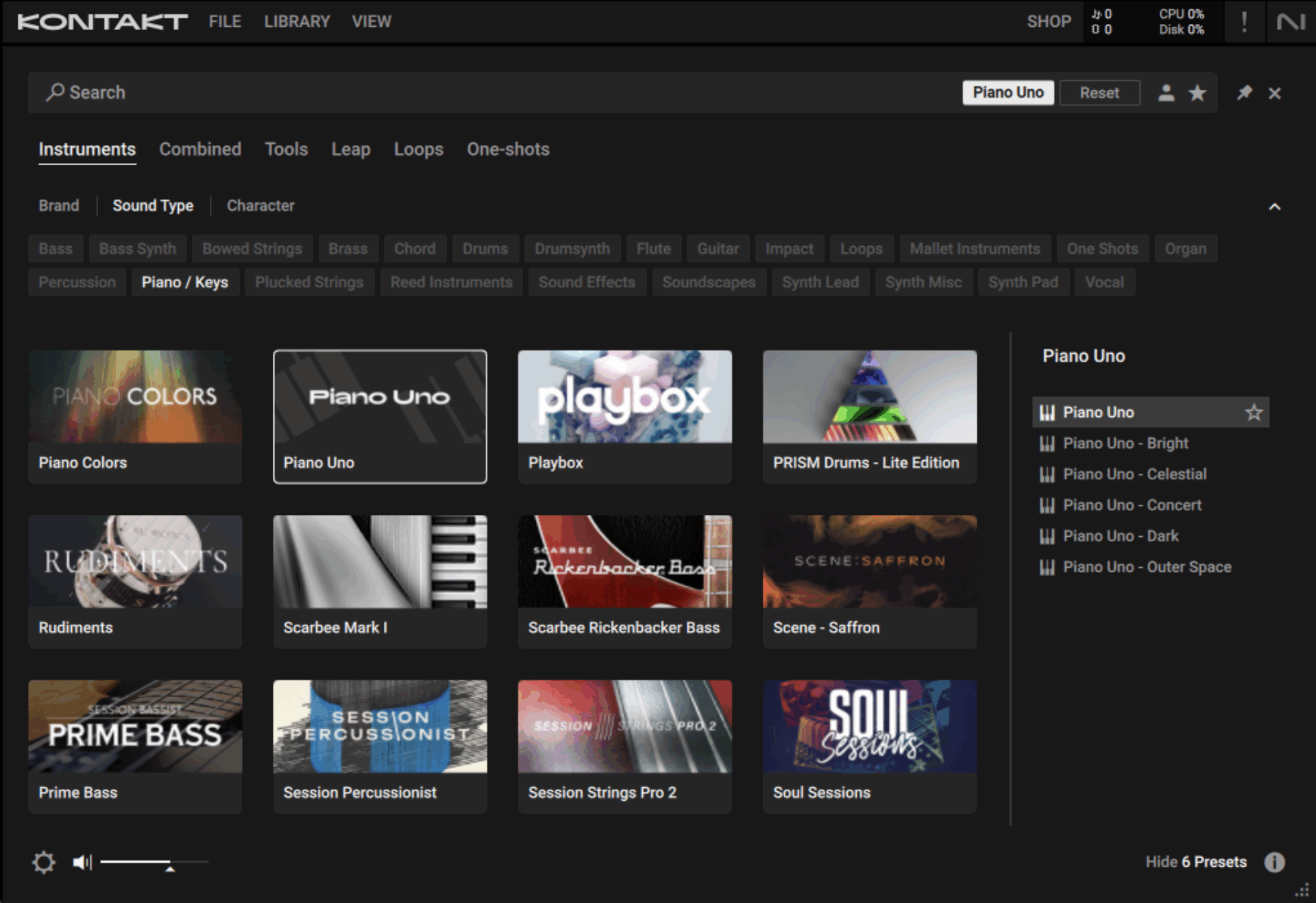This screenshot has width=1316, height=903.
Task: Switch to the Loops tab
Action: (418, 149)
